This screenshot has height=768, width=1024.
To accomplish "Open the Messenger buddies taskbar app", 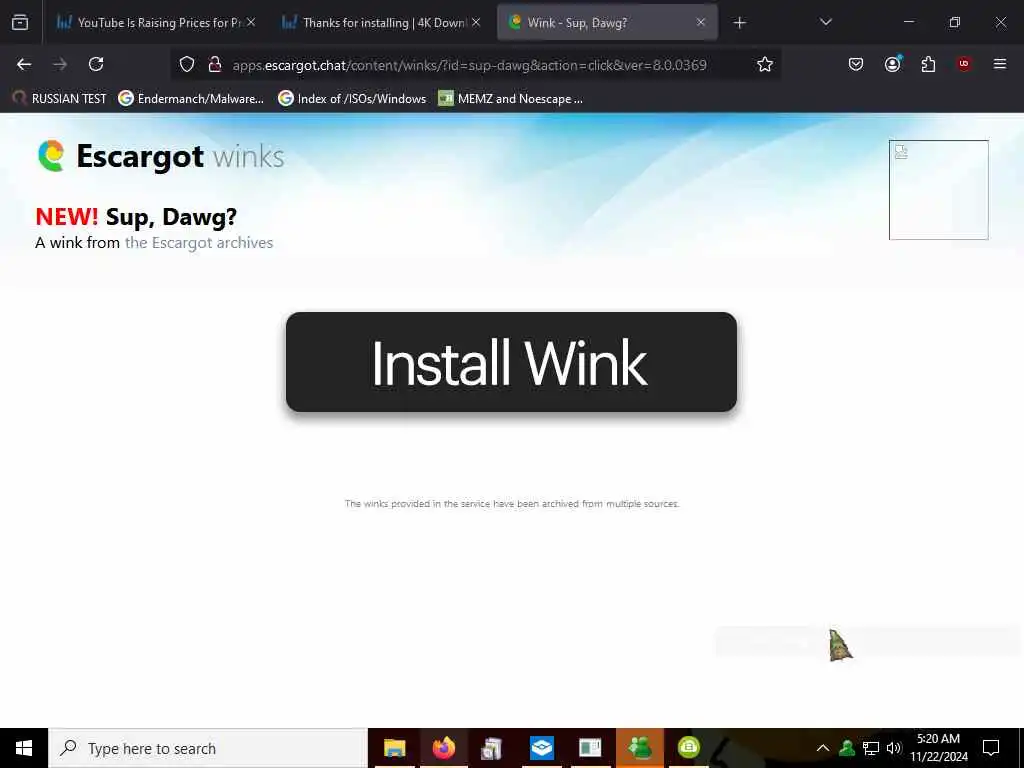I will 639,748.
